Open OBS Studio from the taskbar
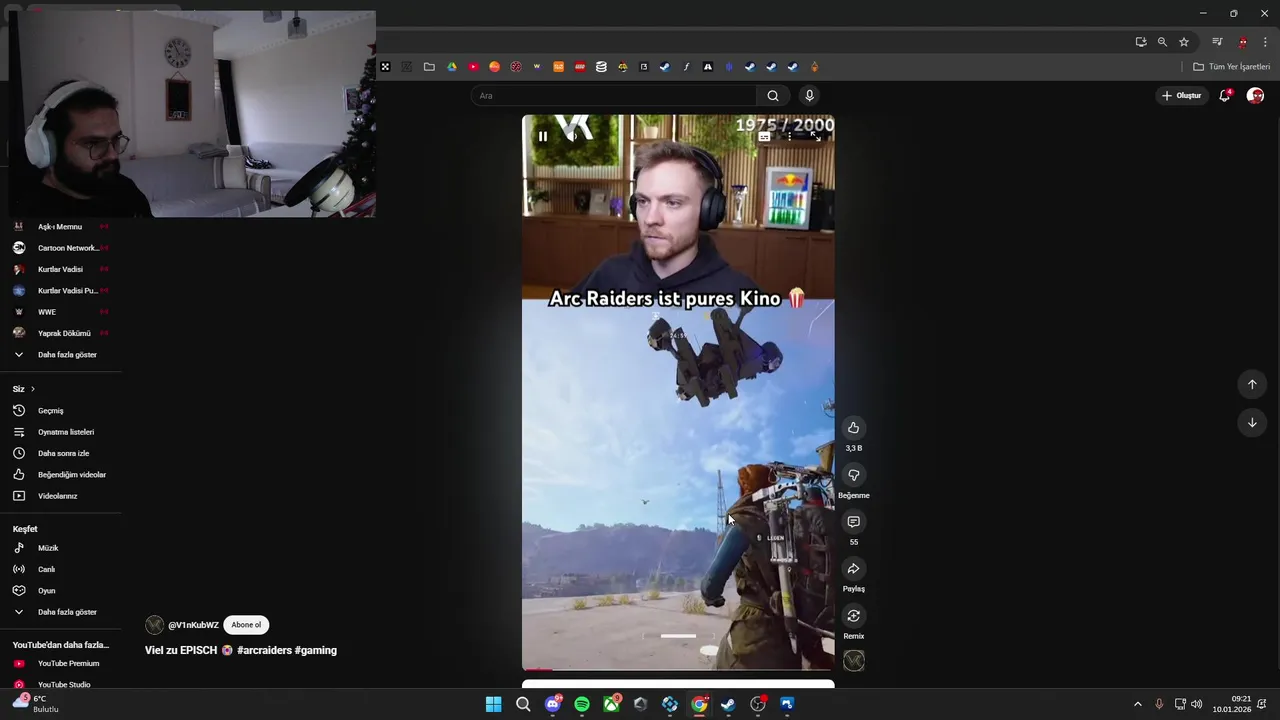Screen dimensions: 1280x720 [758, 704]
